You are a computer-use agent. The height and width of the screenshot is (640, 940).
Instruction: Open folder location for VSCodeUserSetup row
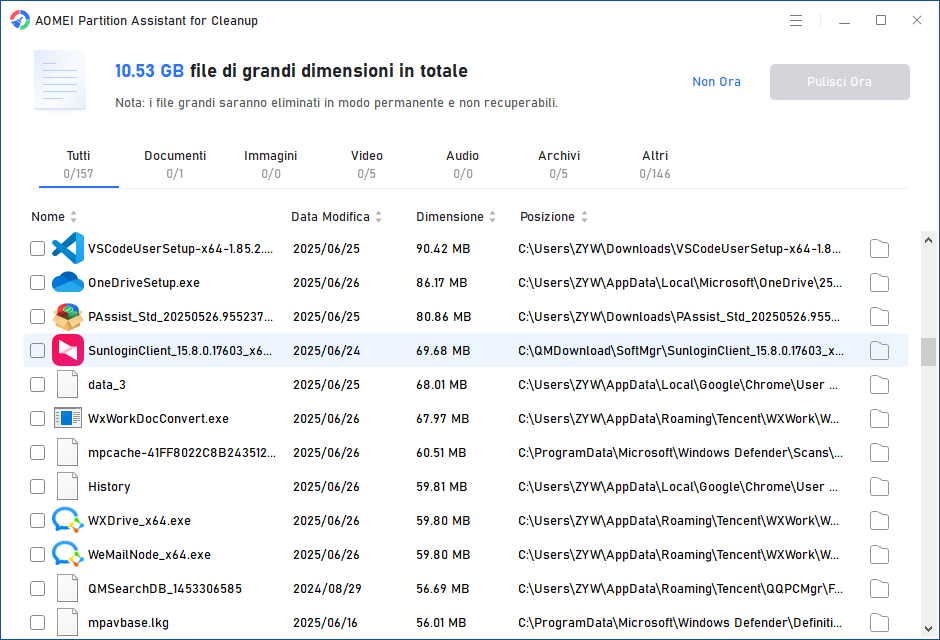[879, 249]
